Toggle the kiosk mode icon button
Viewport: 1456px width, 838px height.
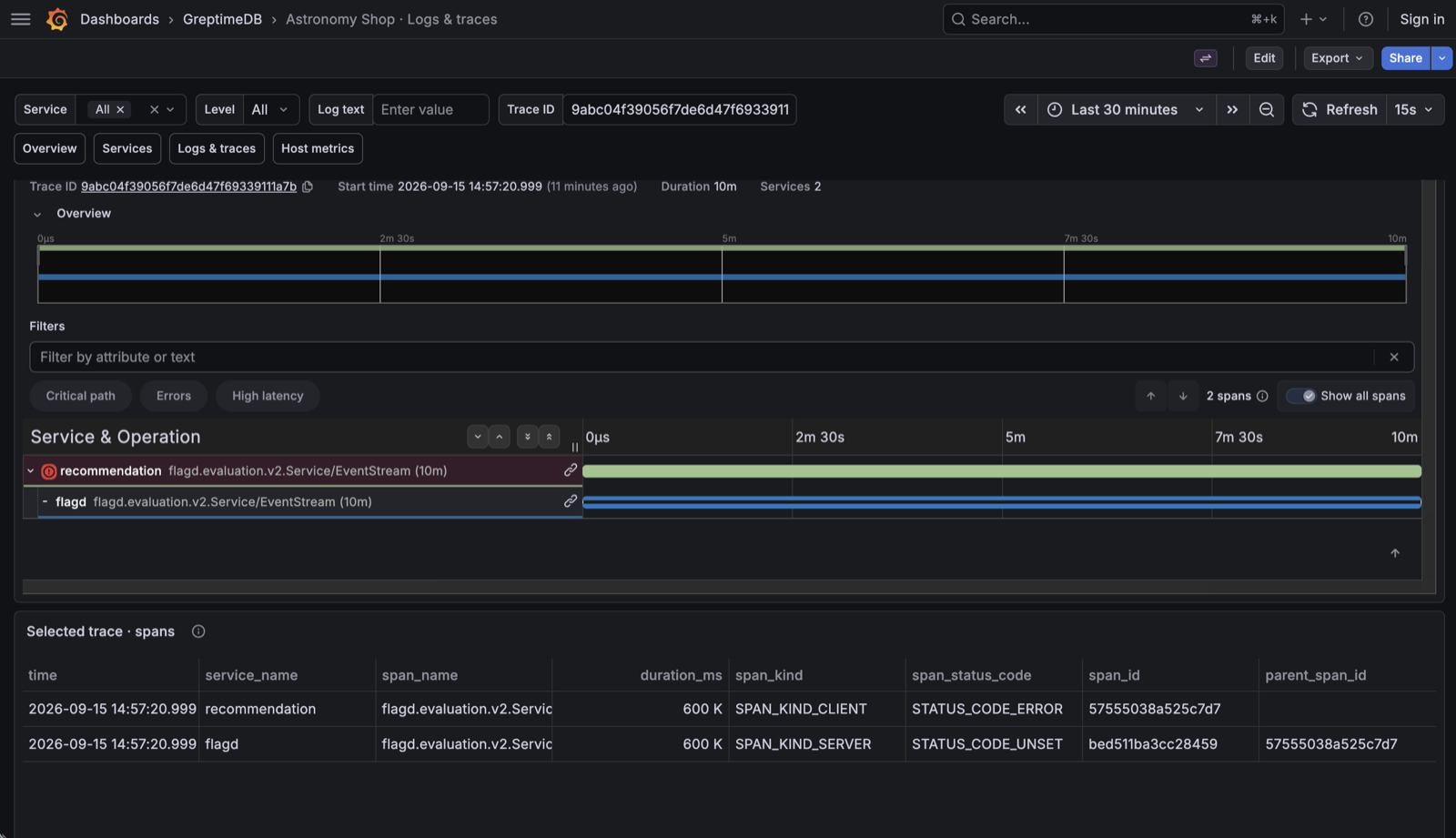click(1206, 58)
